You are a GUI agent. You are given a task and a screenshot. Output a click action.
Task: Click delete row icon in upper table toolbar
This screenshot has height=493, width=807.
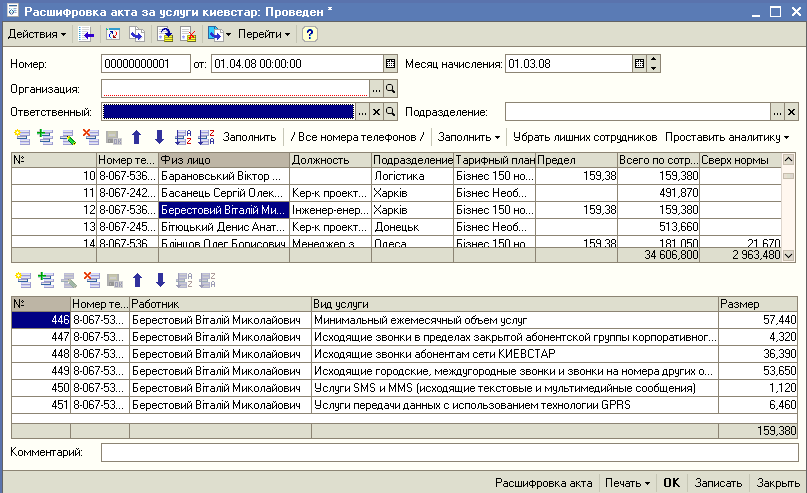91,136
